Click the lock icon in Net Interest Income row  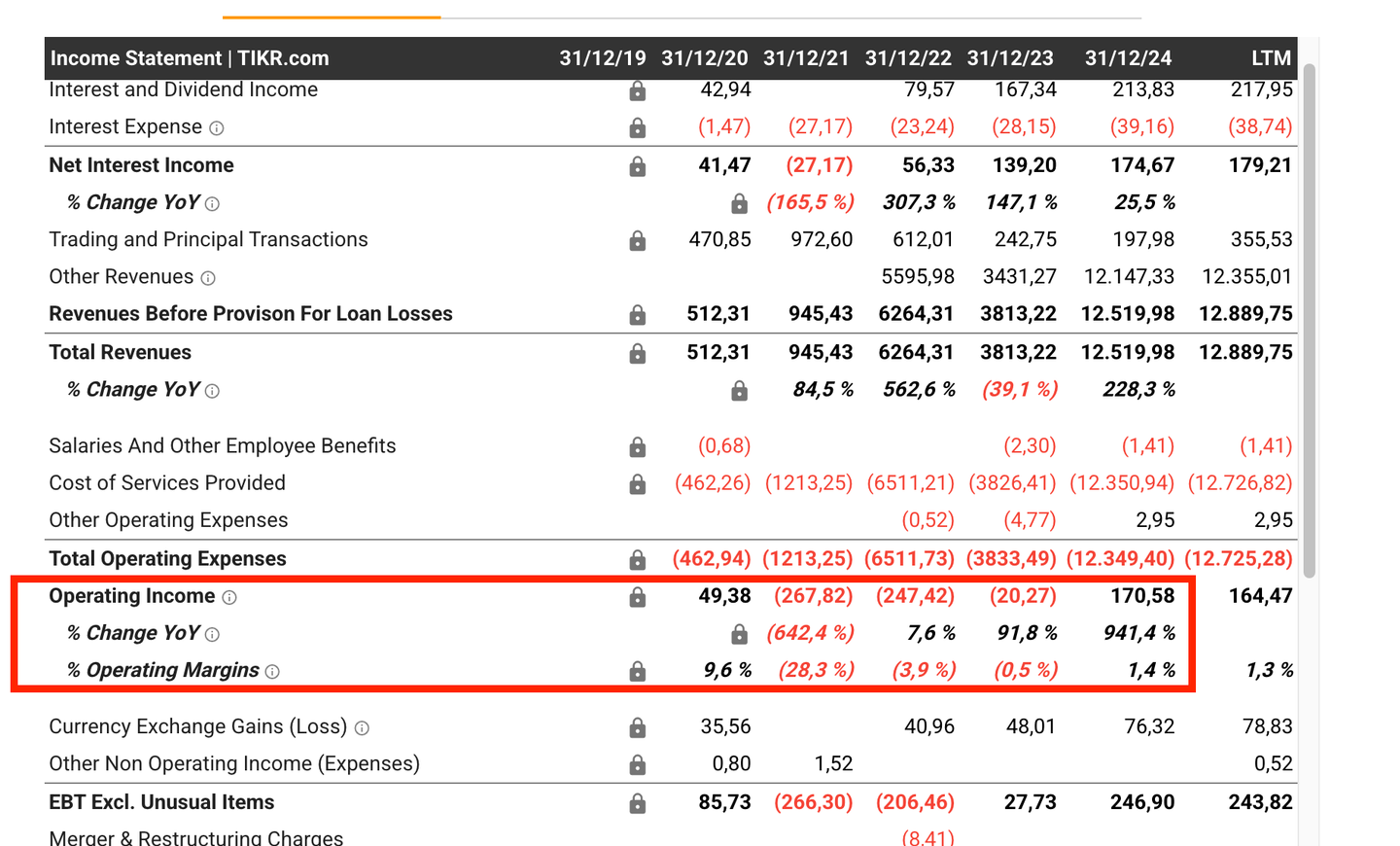637,166
